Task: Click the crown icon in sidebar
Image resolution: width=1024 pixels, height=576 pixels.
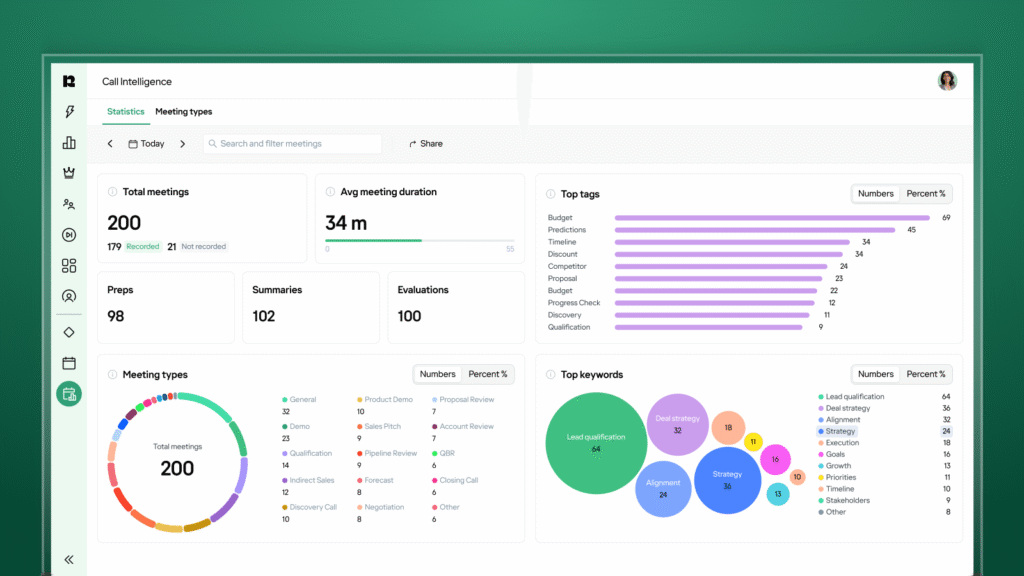Action: 69,173
